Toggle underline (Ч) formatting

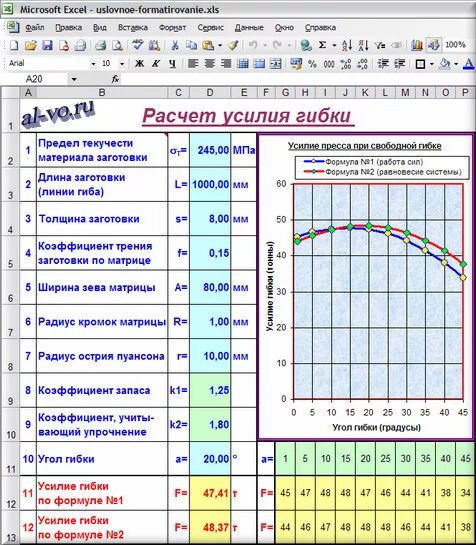point(172,64)
